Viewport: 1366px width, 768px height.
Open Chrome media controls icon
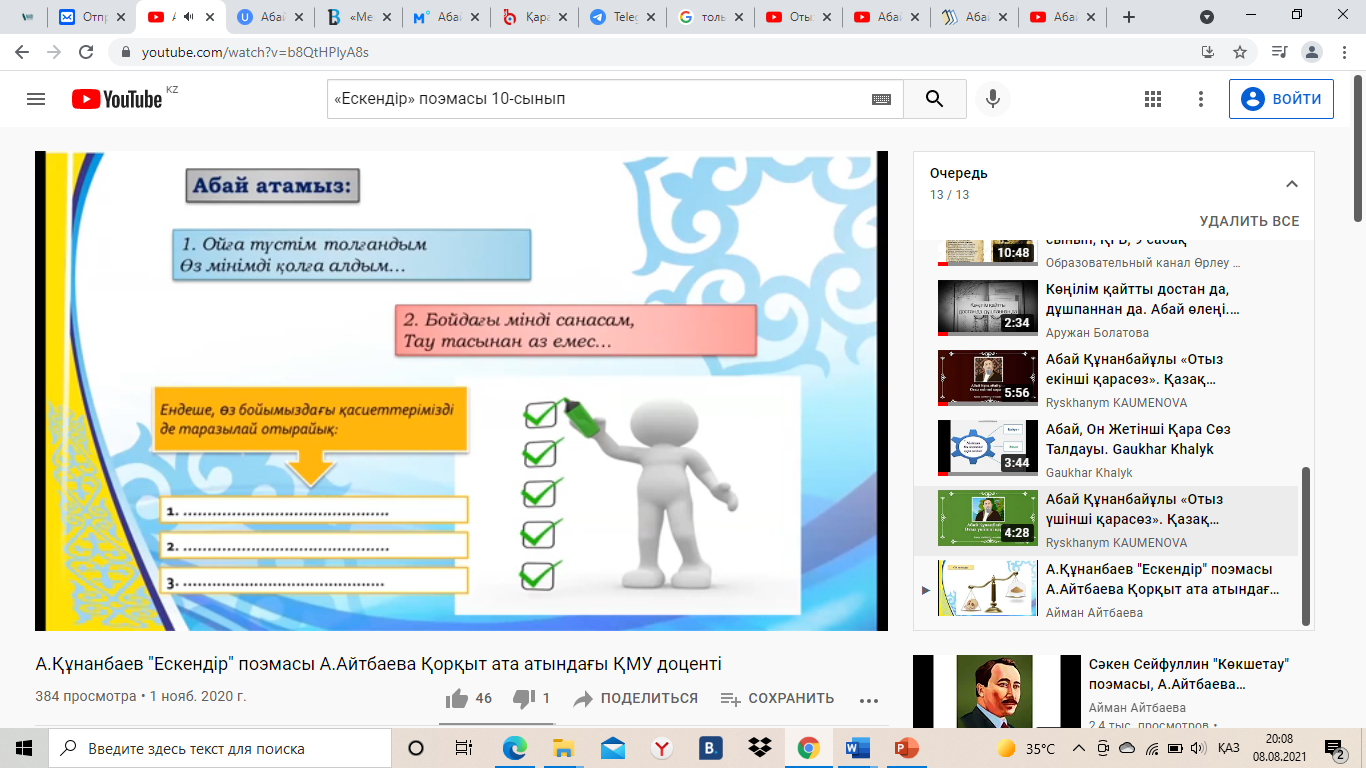pyautogui.click(x=1279, y=52)
